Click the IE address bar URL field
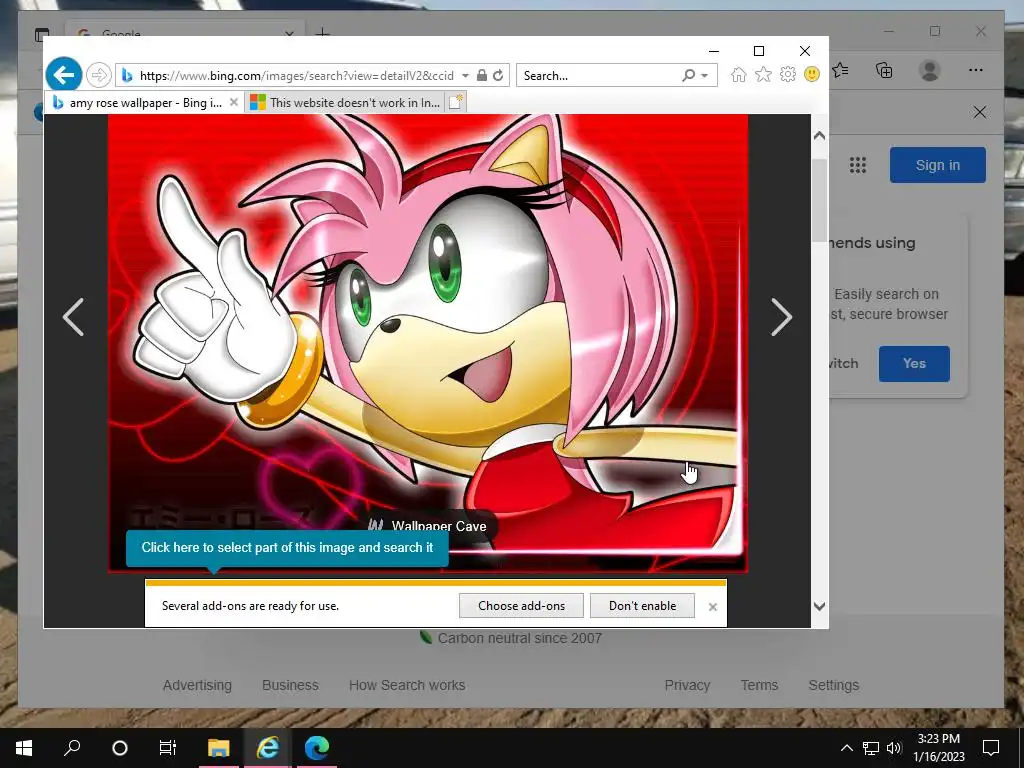This screenshot has width=1024, height=768. [x=296, y=76]
